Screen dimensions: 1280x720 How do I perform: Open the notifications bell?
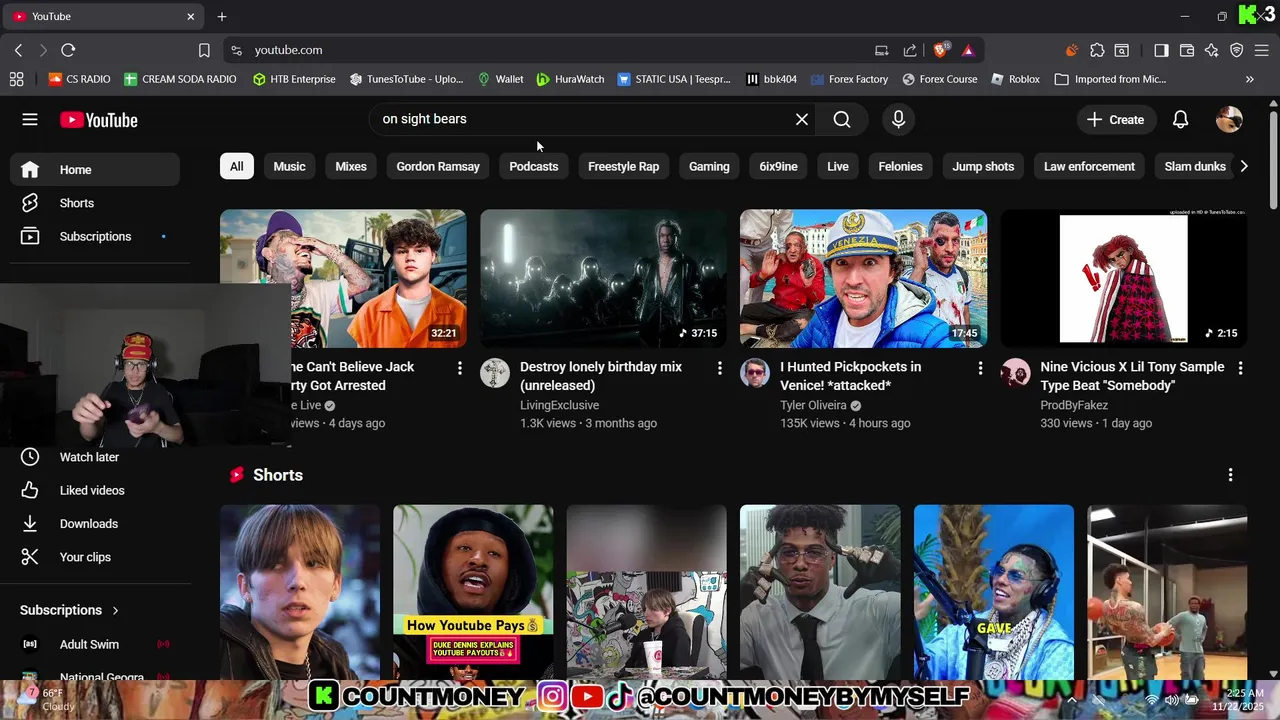click(1180, 120)
